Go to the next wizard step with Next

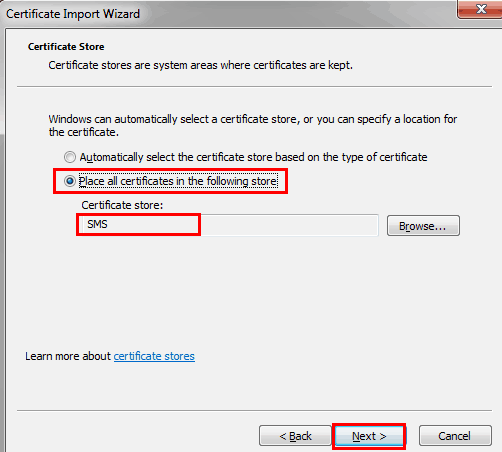(x=369, y=436)
